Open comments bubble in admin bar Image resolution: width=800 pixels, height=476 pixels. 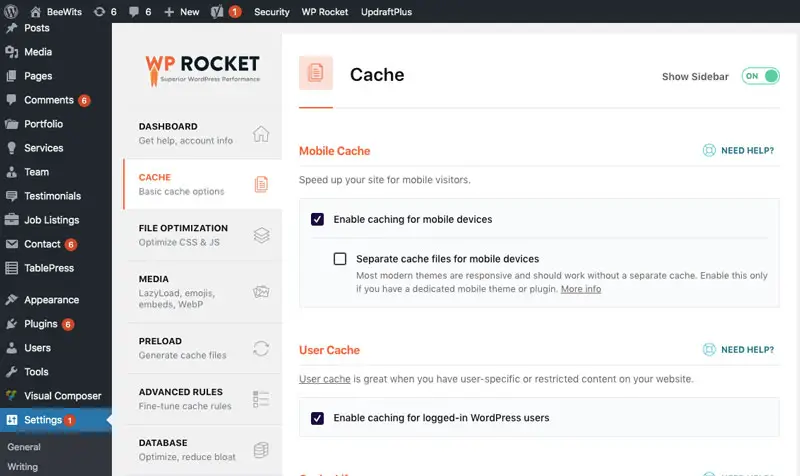(x=134, y=12)
